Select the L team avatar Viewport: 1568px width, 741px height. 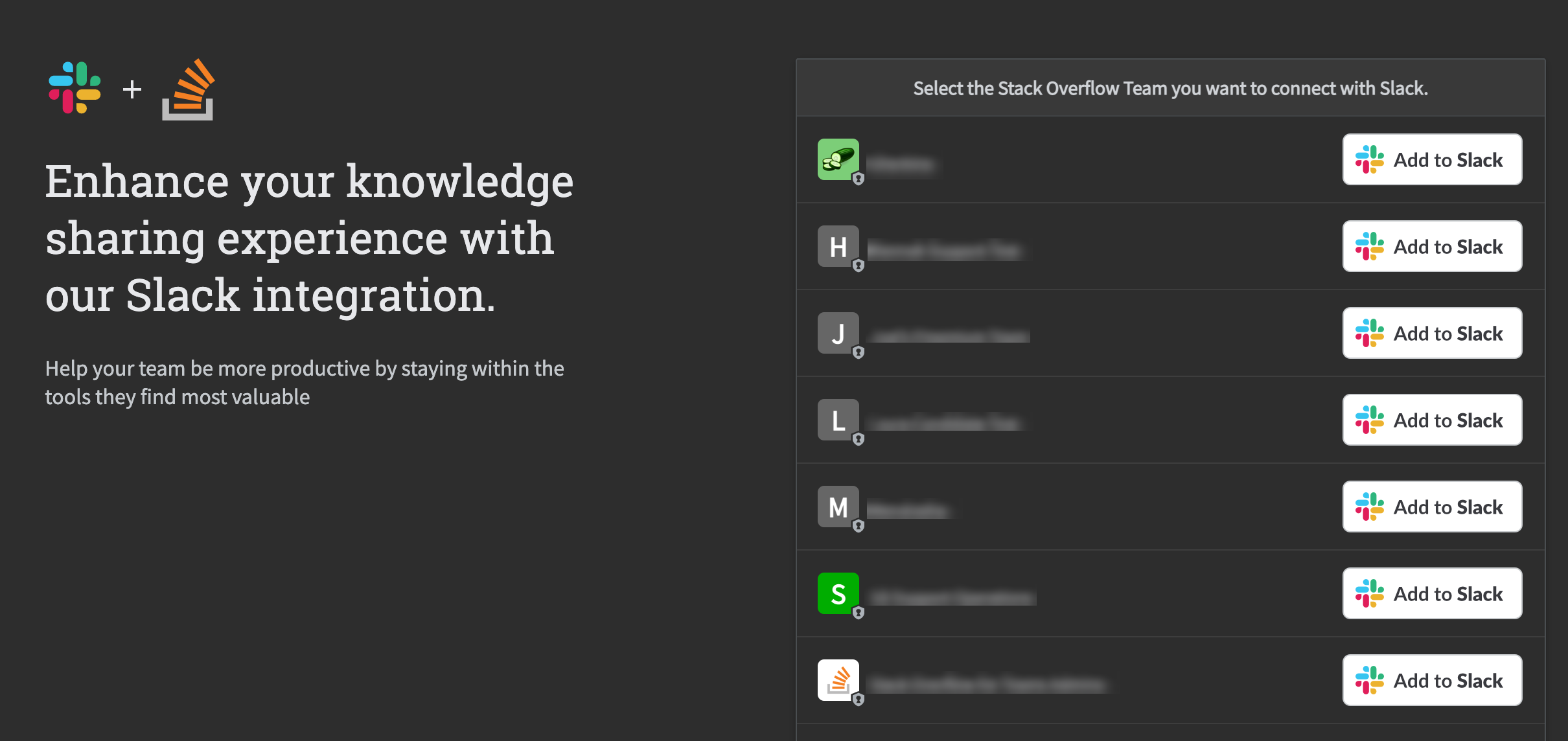838,420
